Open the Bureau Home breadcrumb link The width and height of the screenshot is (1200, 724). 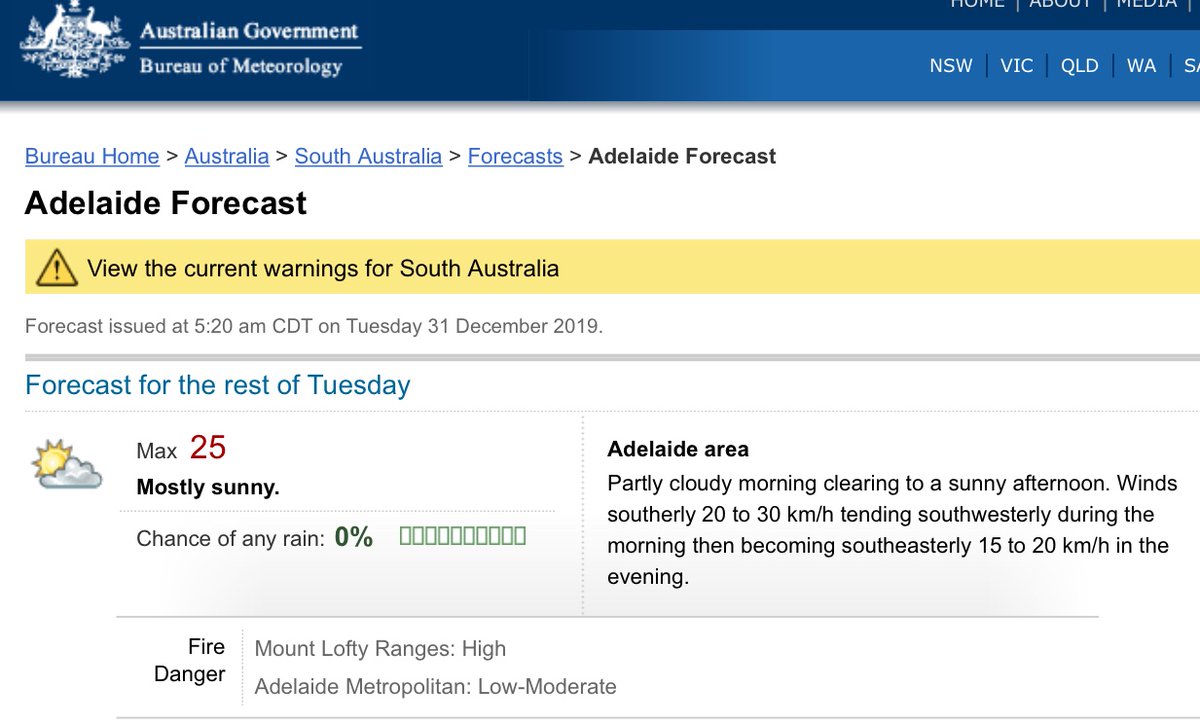(x=91, y=156)
